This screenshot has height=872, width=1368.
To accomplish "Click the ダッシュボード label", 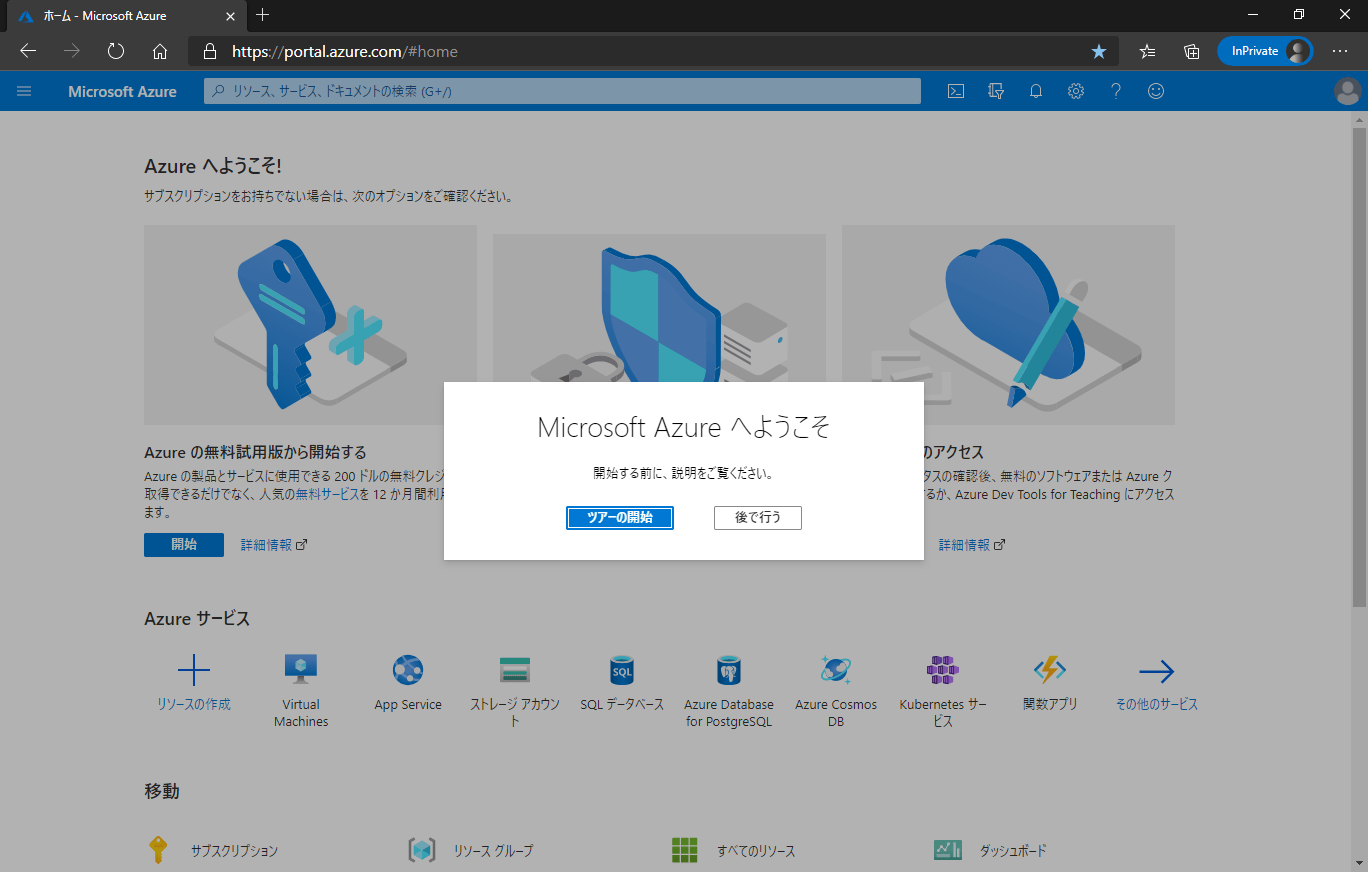I will [1013, 851].
